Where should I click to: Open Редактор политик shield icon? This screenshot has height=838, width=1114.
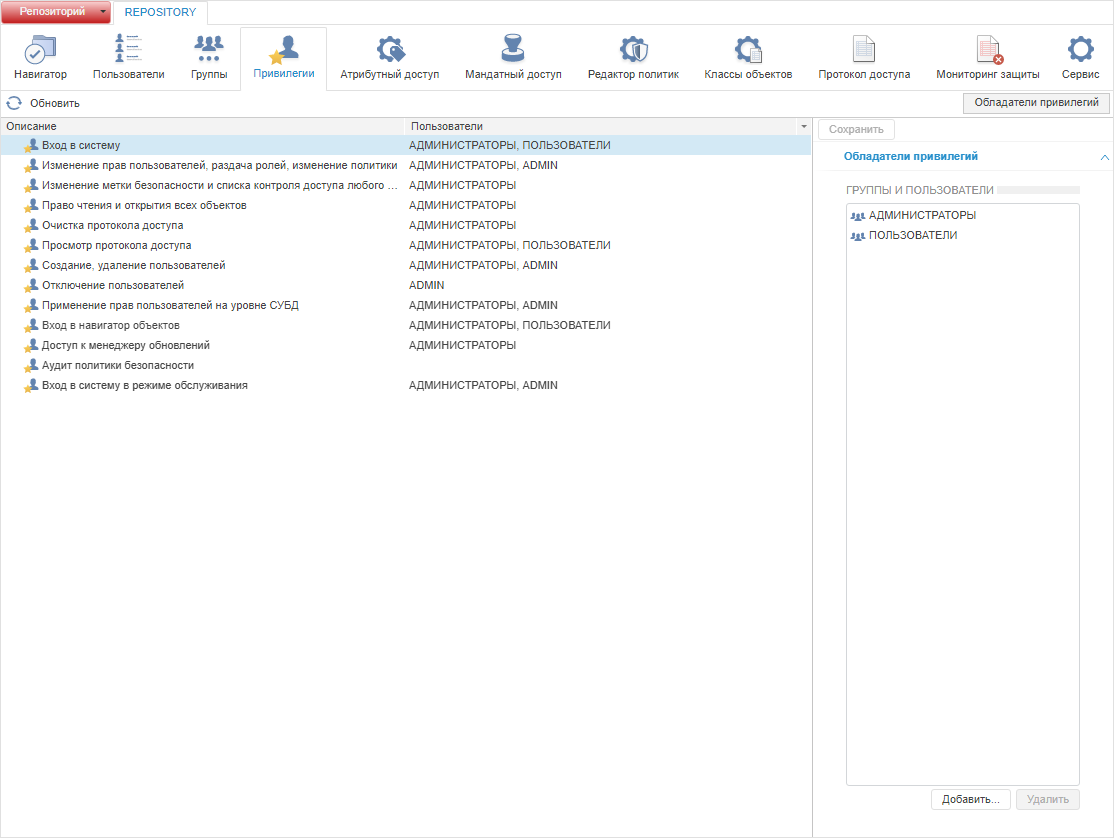coord(633,49)
